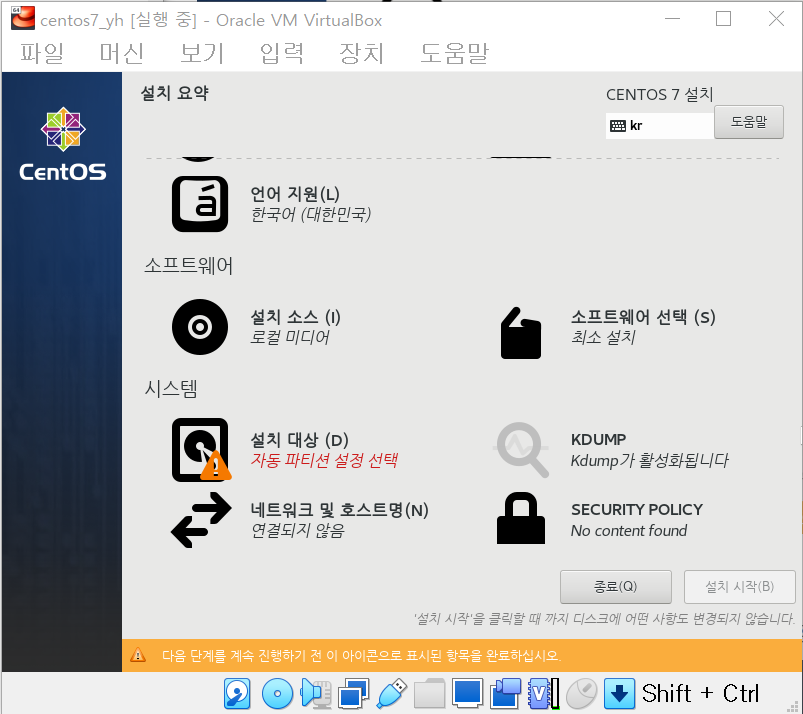Click red 자동 파티션 설정 선택 text
The height and width of the screenshot is (714, 803).
pyautogui.click(x=324, y=460)
